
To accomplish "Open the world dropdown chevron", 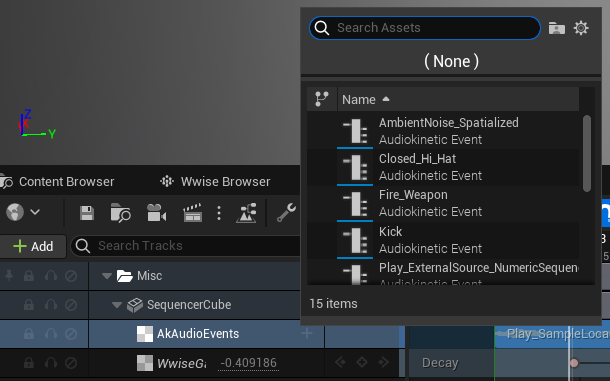I will pos(35,212).
